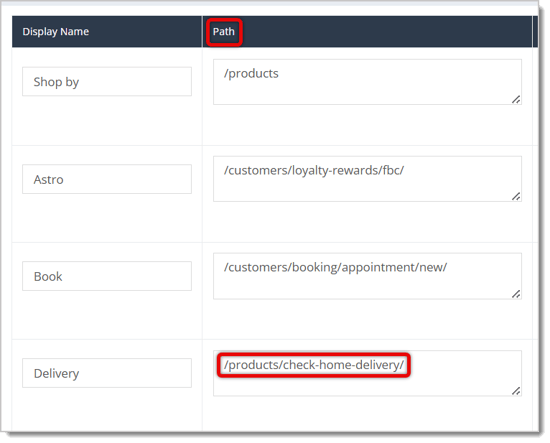Grab resize handle of check-home-delivery path area
The image size is (550, 443).
point(516,391)
